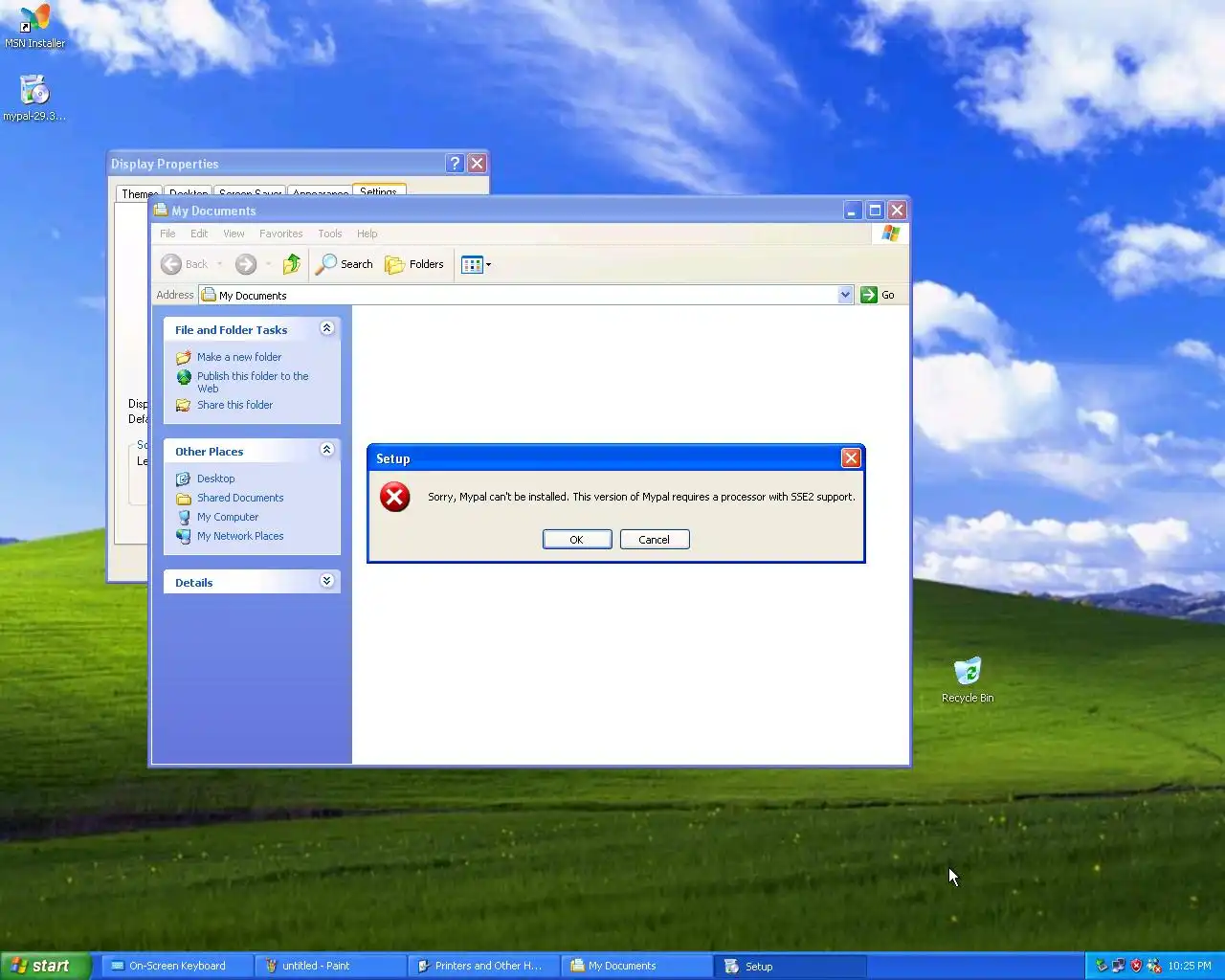This screenshot has height=980, width=1225.
Task: Click the Share this folder icon
Action: (x=184, y=405)
